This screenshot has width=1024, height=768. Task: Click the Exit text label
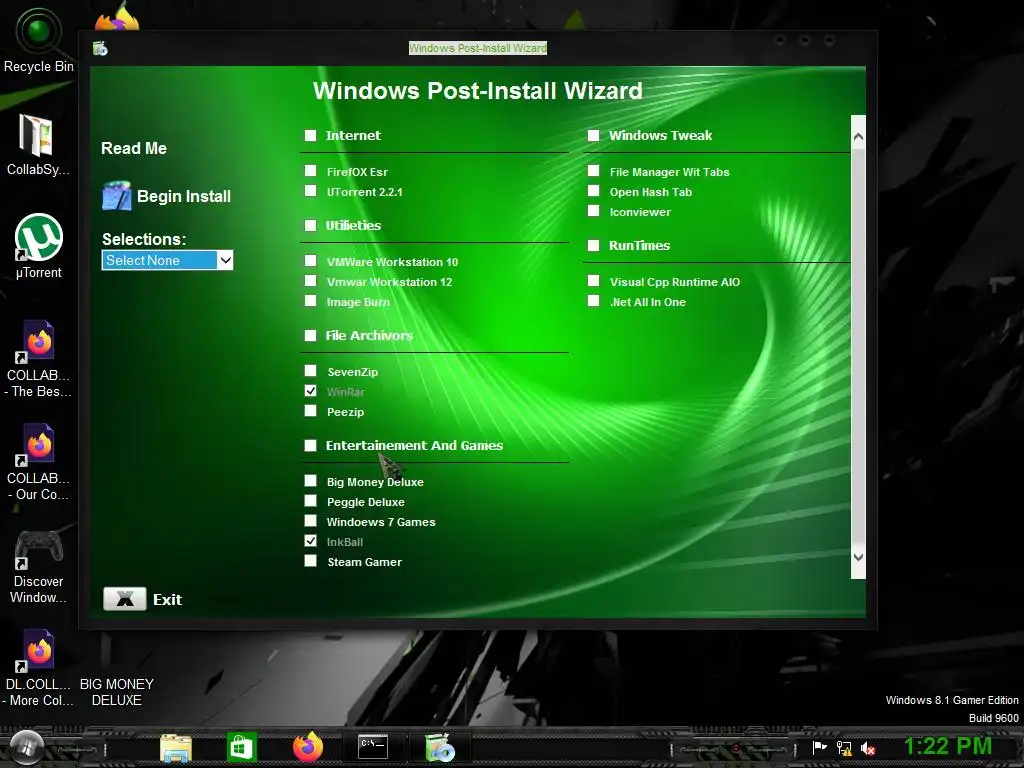pos(167,600)
